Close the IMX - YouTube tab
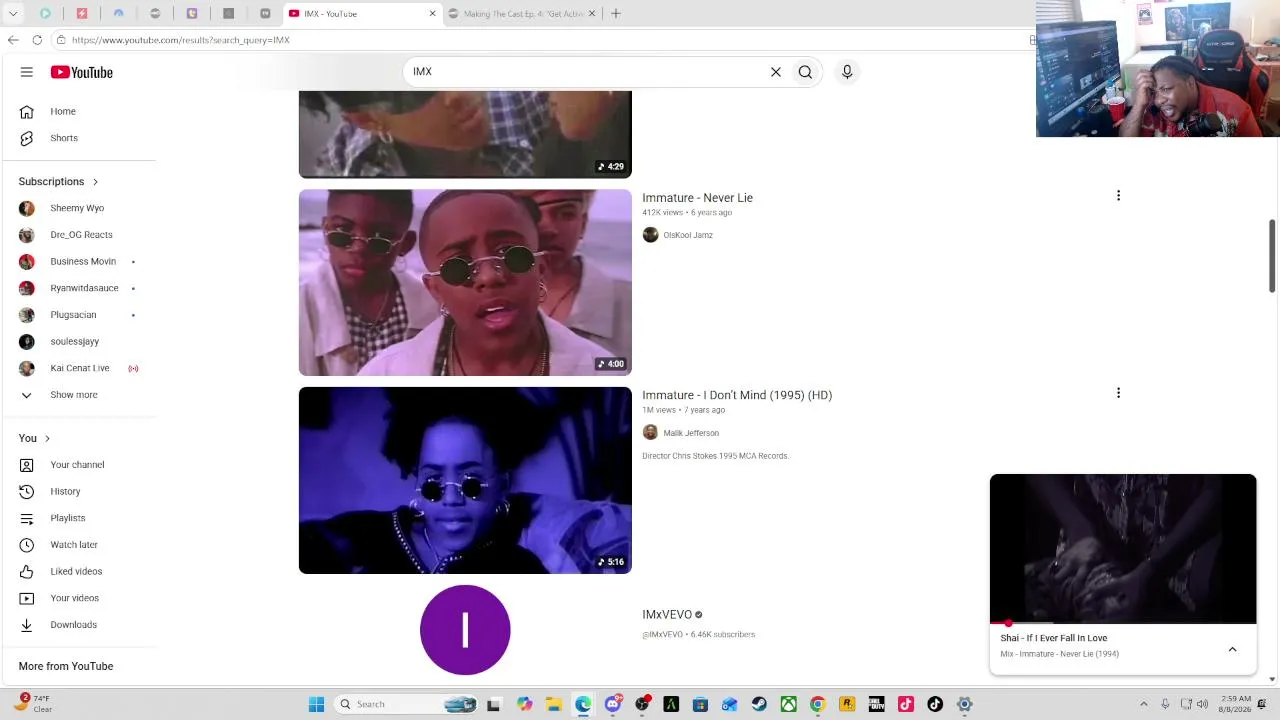Image resolution: width=1280 pixels, height=720 pixels. 433,14
